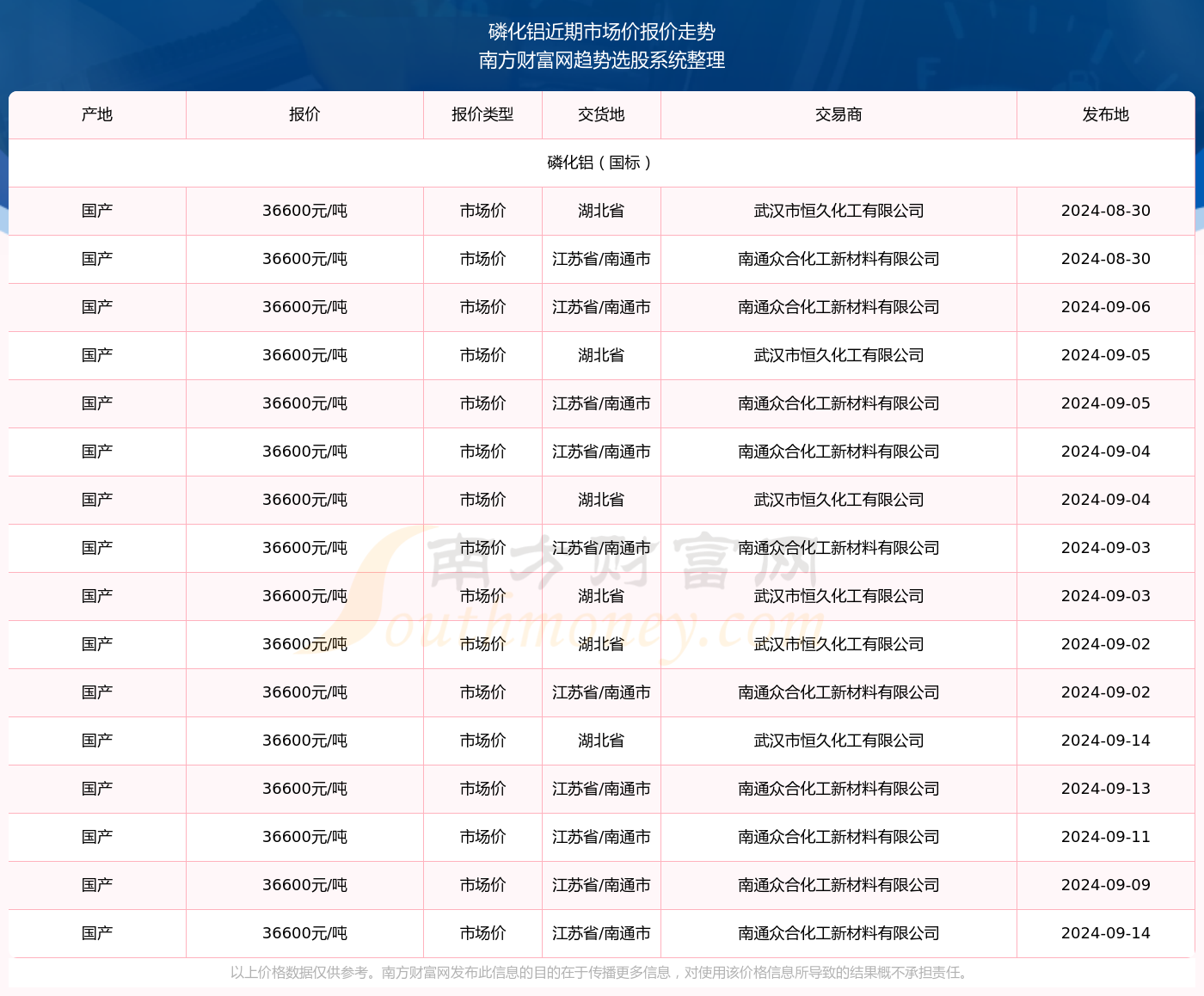This screenshot has height=996, width=1204.
Task: Select 2024-09-05 in the 南通众合化工 row
Action: click(x=1105, y=403)
